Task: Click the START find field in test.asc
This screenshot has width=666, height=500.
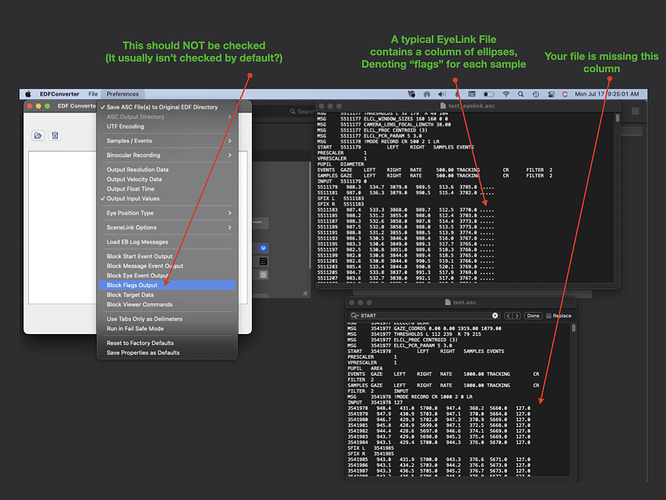Action: (424, 316)
